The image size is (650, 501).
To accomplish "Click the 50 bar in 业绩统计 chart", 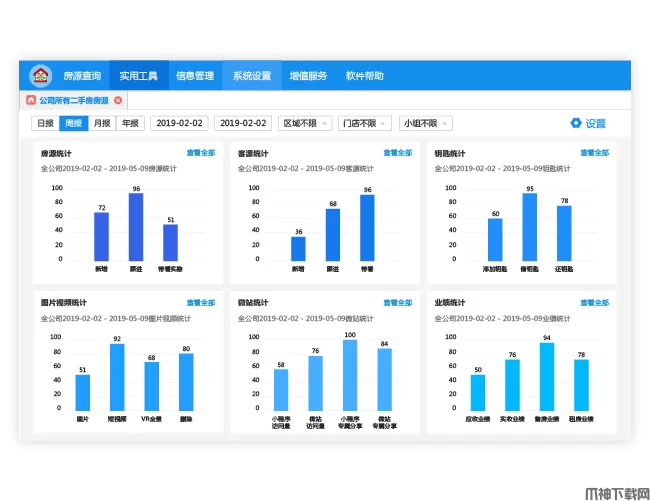I will (478, 392).
